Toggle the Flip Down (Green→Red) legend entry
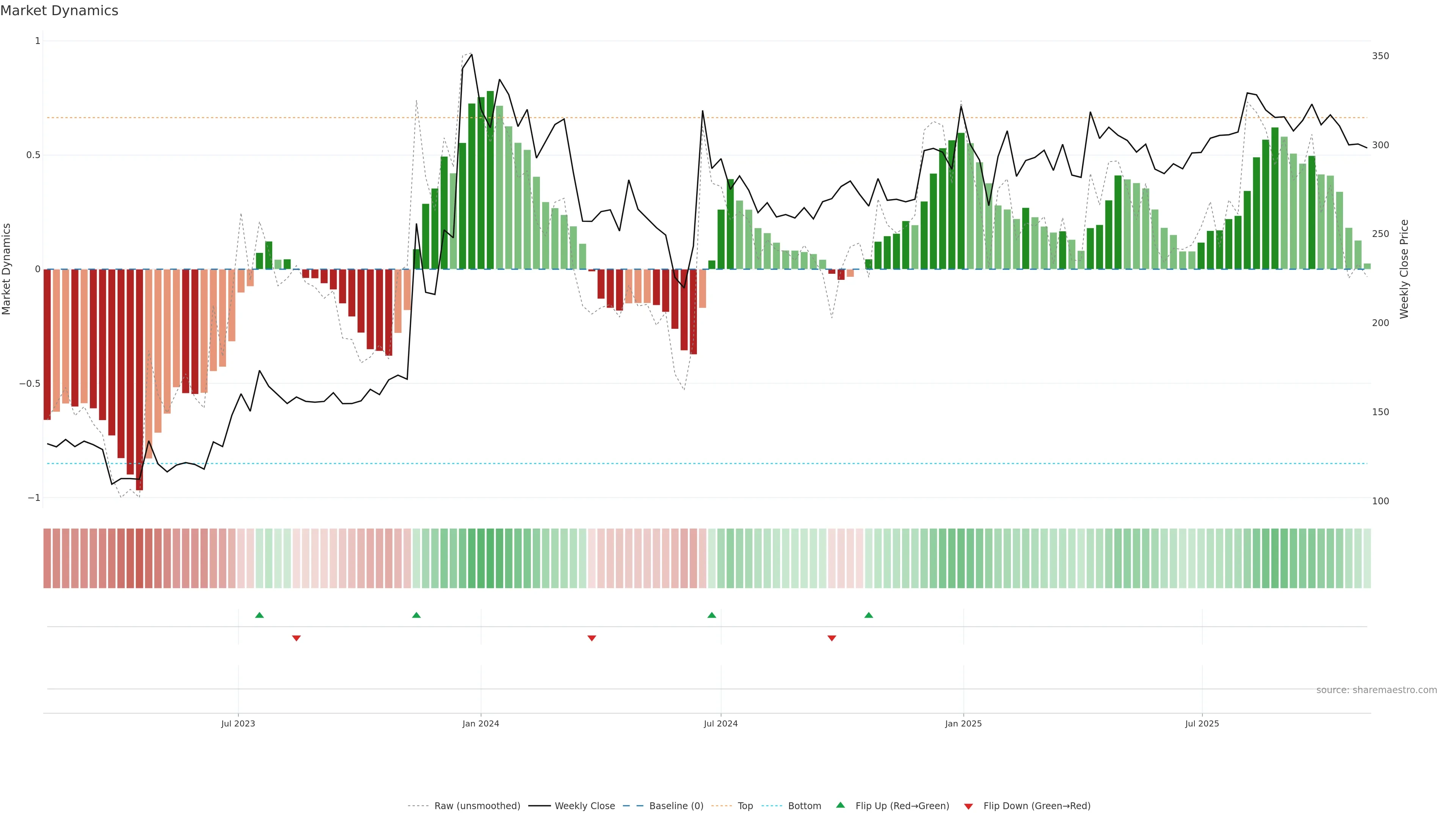 (1037, 806)
